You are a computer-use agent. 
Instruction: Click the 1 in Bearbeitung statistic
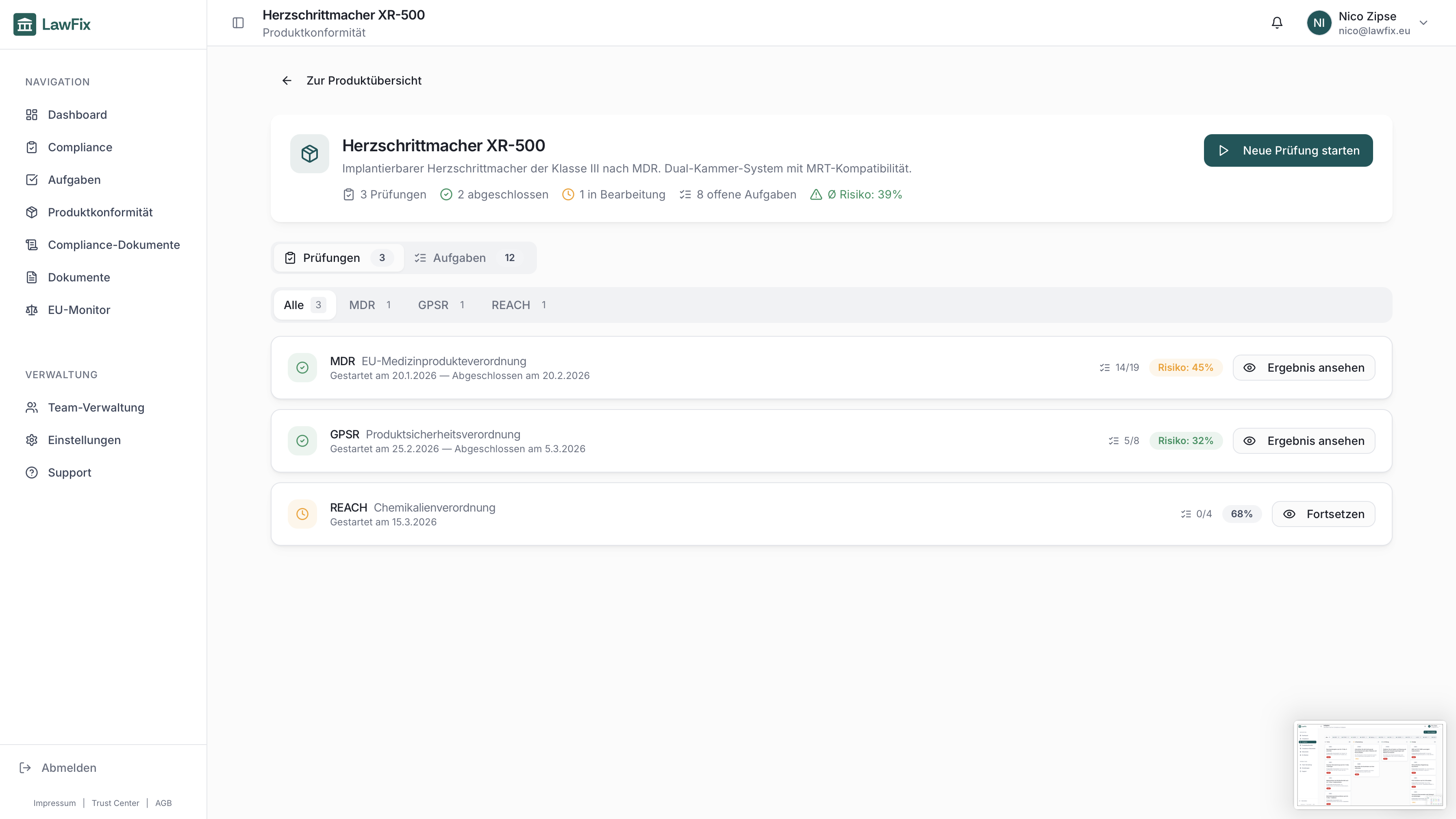tap(614, 194)
